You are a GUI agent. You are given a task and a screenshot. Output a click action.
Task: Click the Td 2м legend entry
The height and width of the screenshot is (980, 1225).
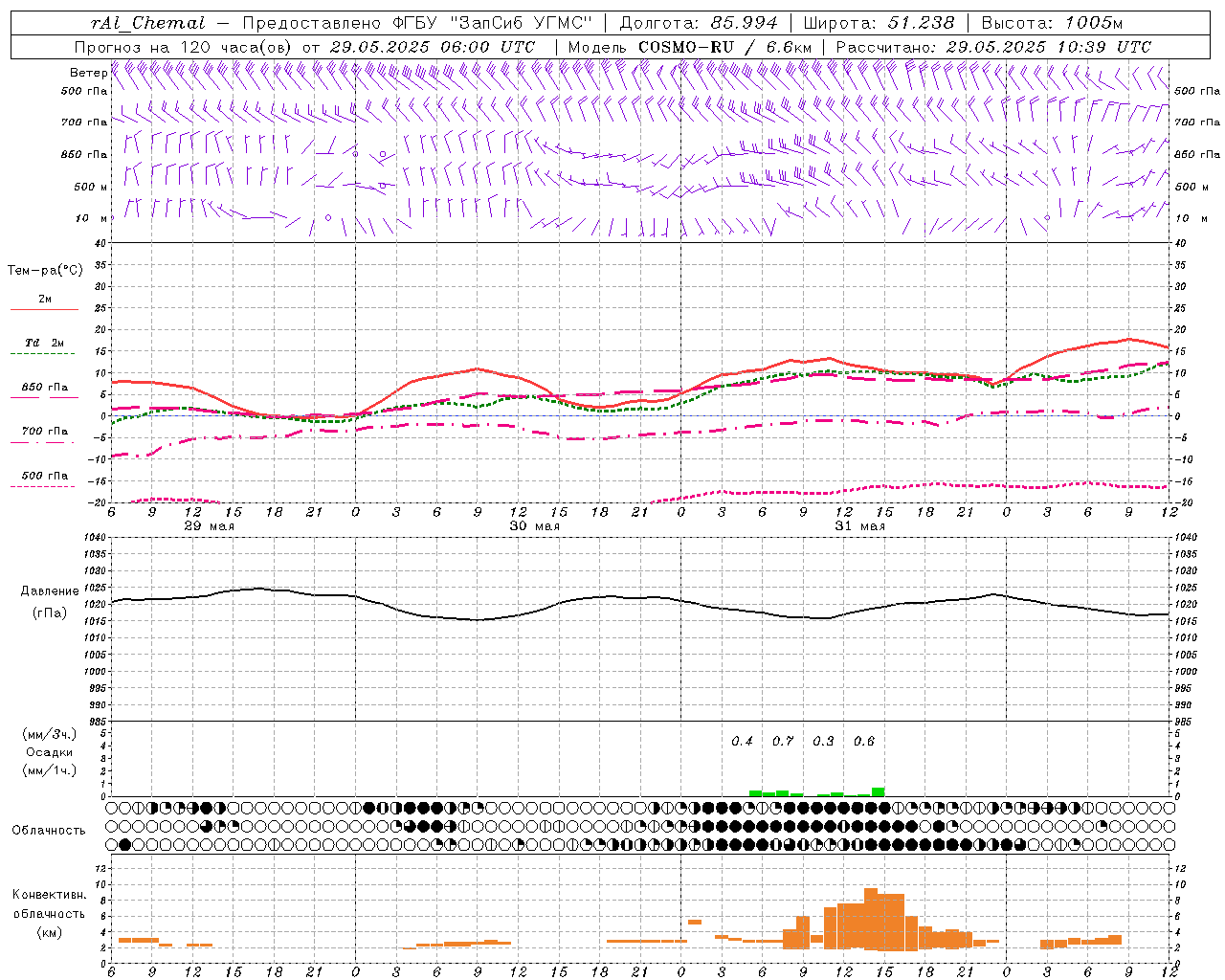click(x=44, y=343)
